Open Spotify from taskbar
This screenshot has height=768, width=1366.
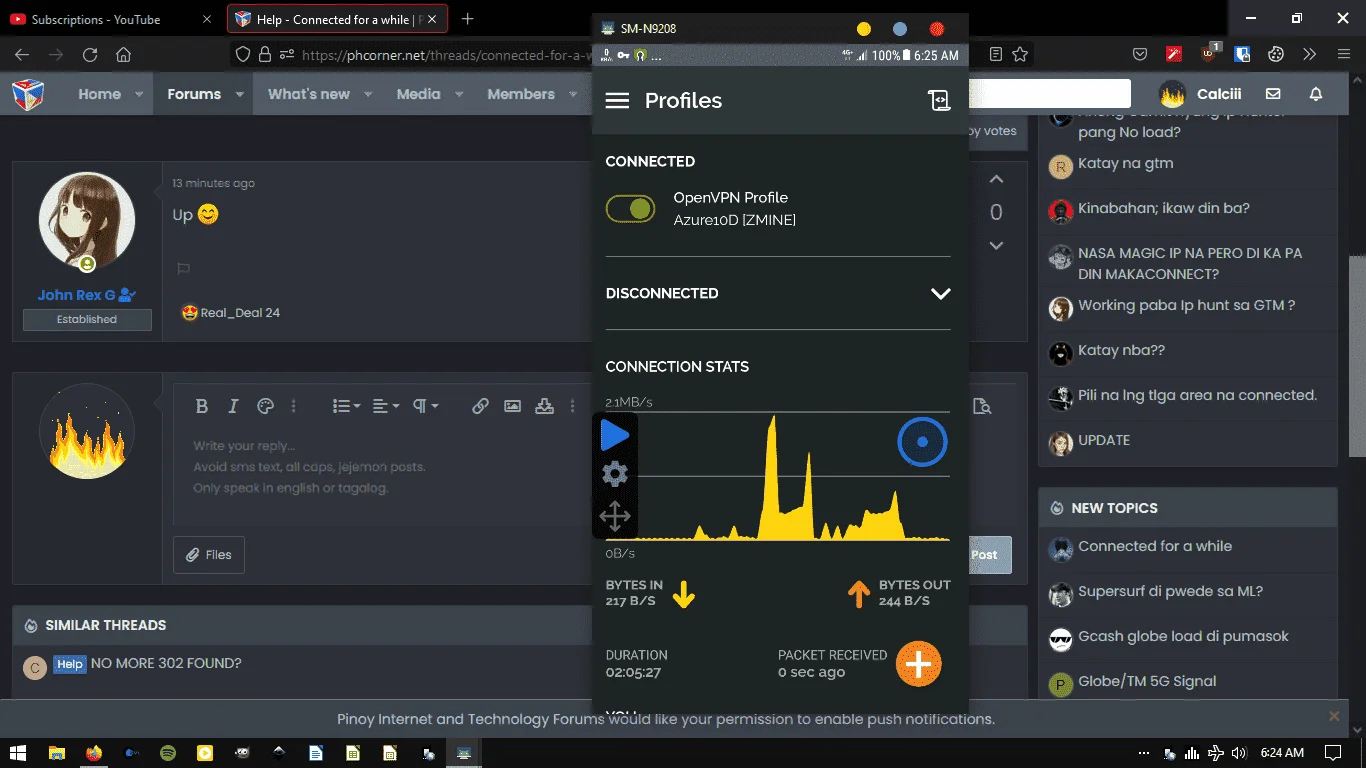(168, 753)
